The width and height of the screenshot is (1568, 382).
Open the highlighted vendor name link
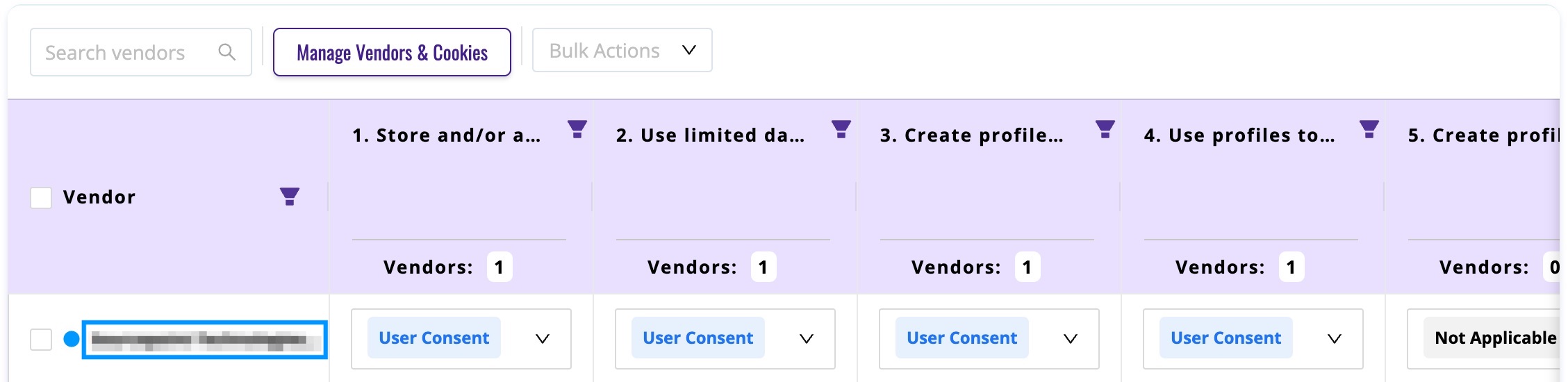coord(205,340)
